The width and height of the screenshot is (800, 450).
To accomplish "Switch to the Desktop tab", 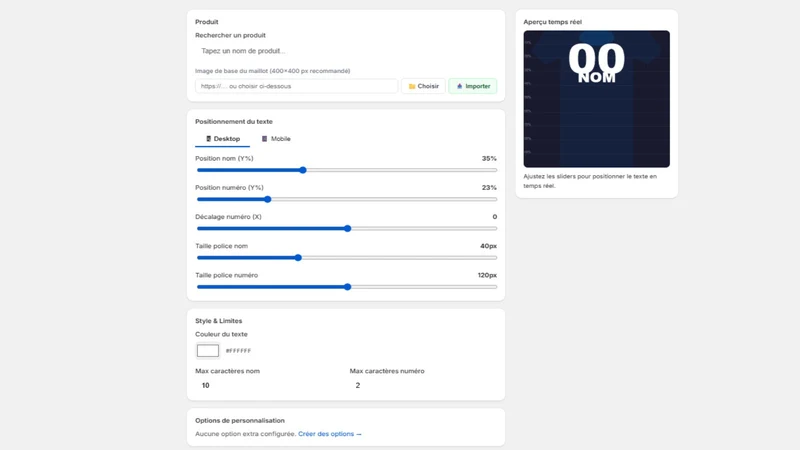I will [222, 139].
